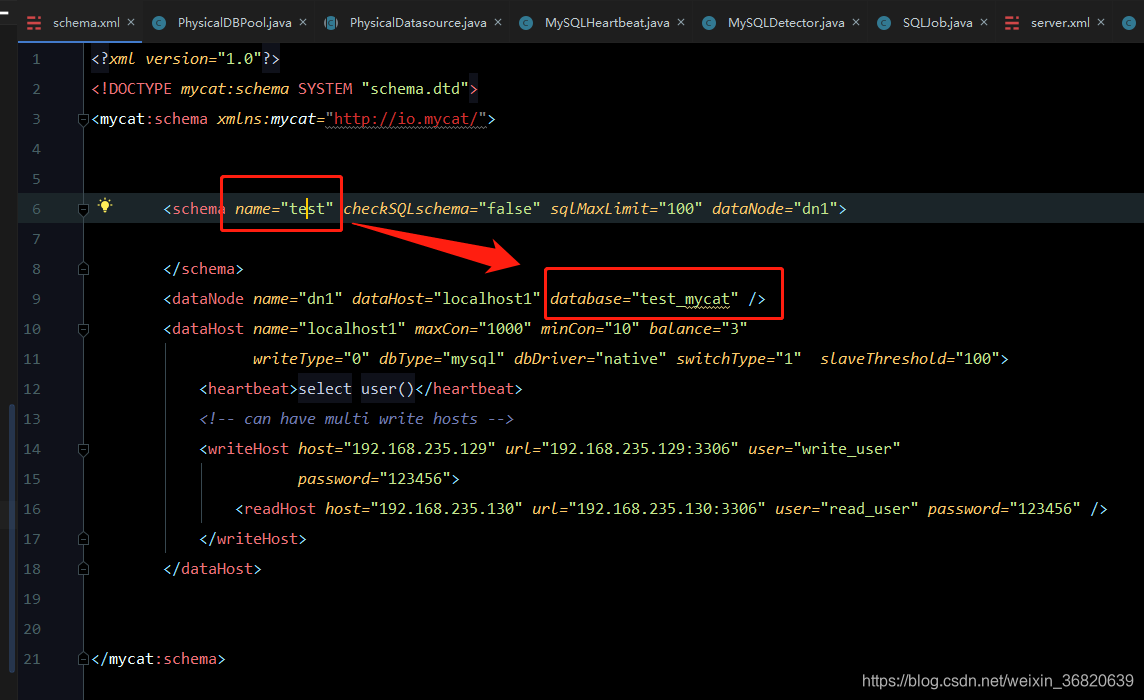Viewport: 1144px width, 700px height.
Task: Click user="read_user" attribute
Action: pyautogui.click(x=846, y=509)
